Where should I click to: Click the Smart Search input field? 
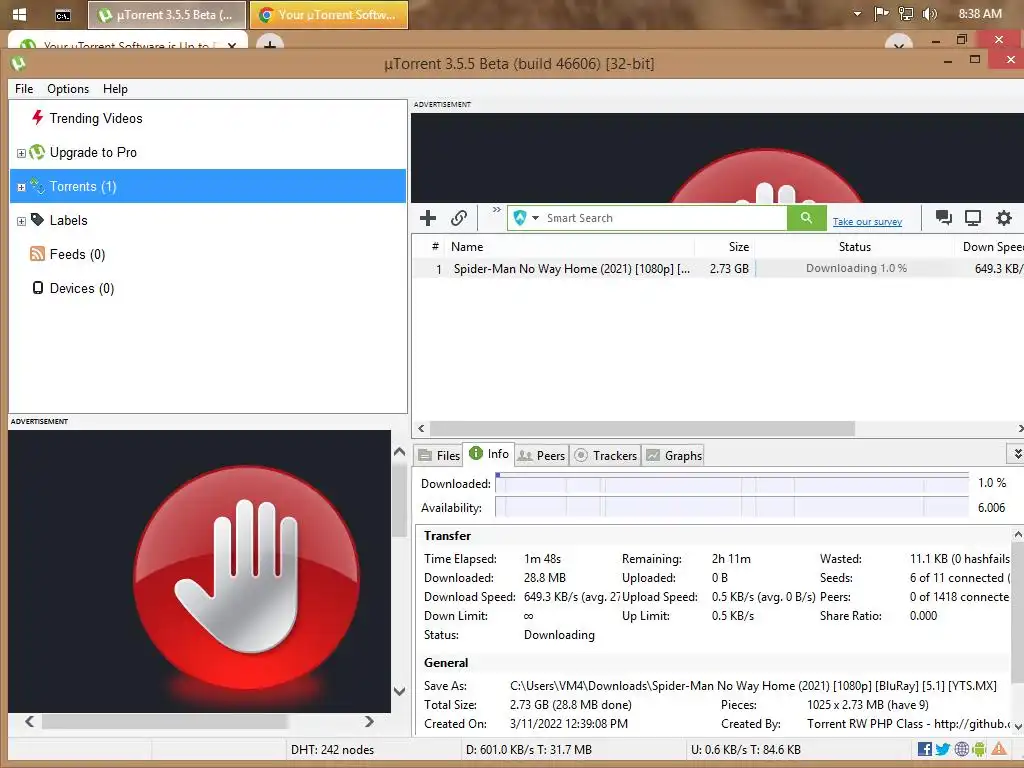click(665, 218)
